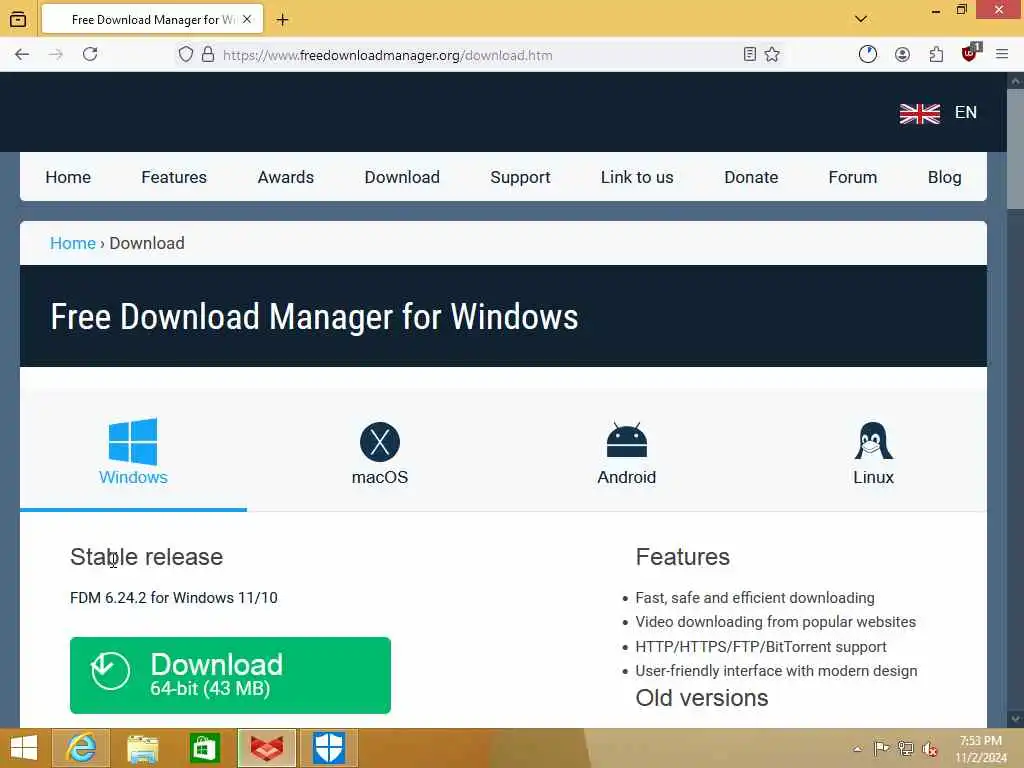
Task: Open a new tab with plus icon
Action: coord(282,20)
